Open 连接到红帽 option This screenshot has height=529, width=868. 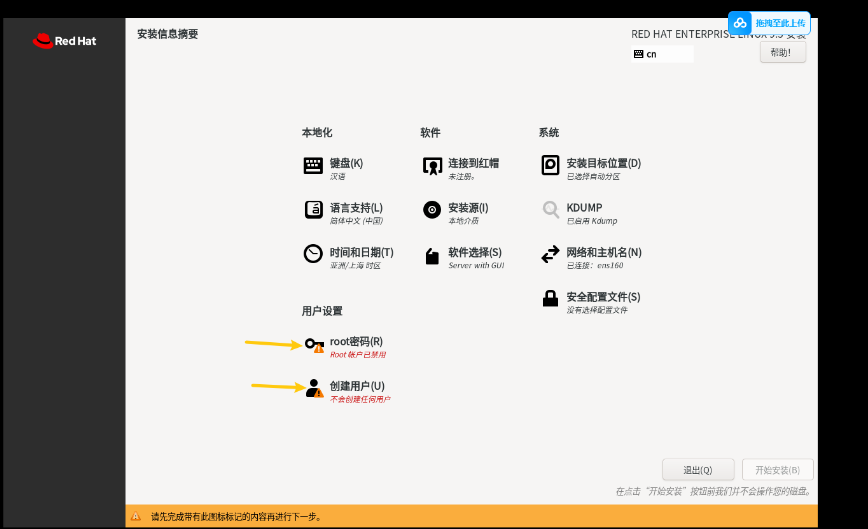473,163
